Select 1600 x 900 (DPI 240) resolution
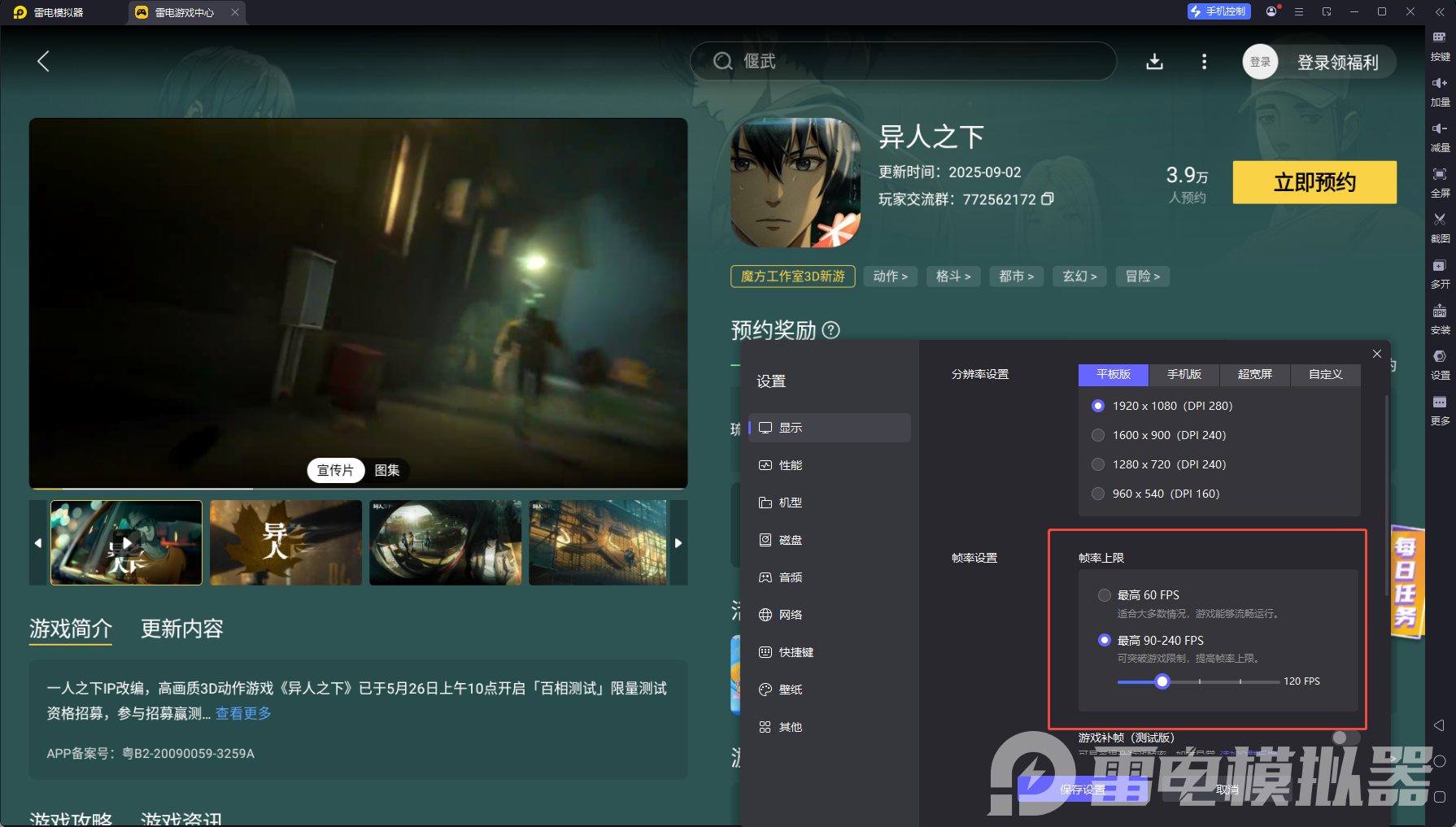The height and width of the screenshot is (827, 1456). [x=1098, y=435]
